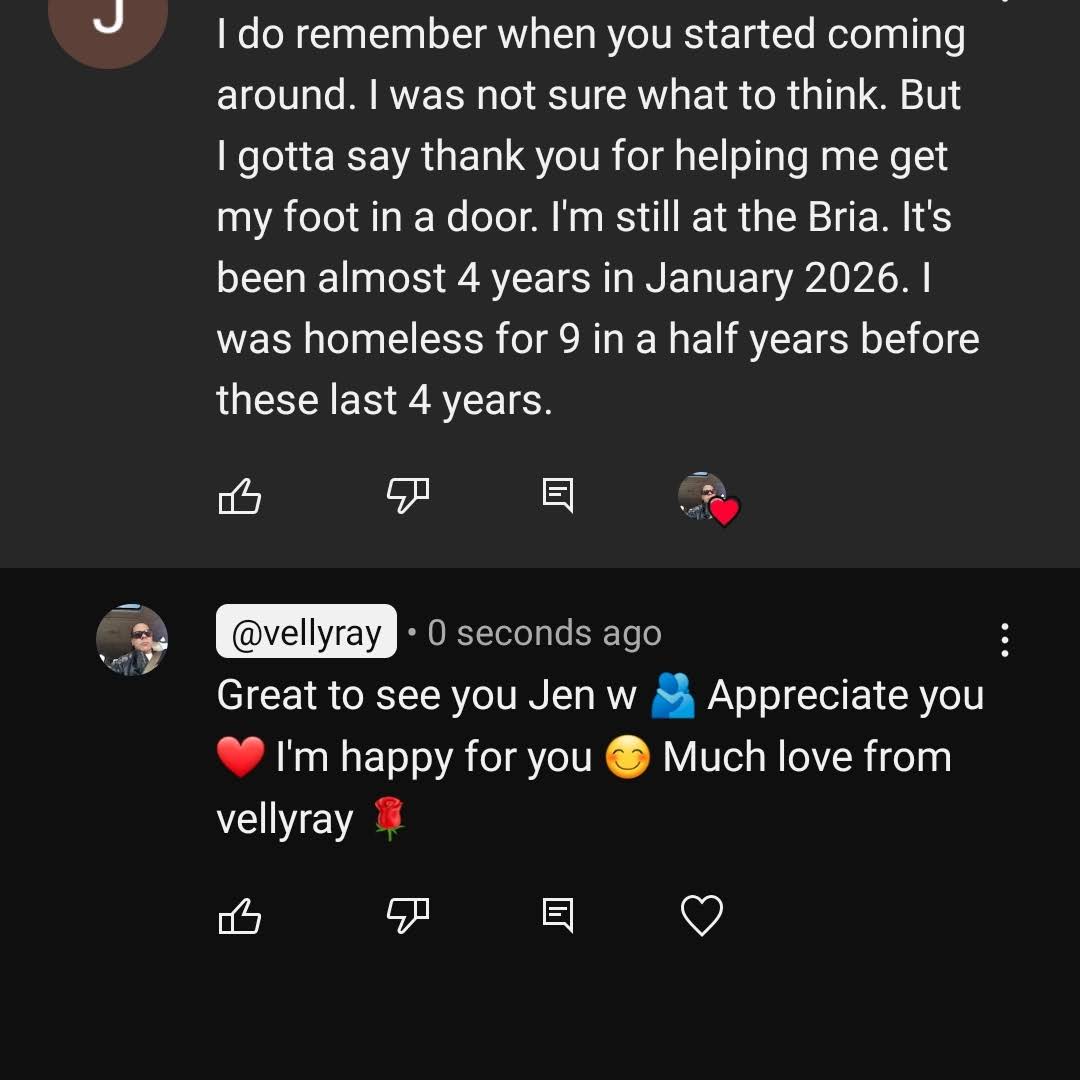Reply to the @vellyray comment
This screenshot has width=1080, height=1080.
click(558, 915)
